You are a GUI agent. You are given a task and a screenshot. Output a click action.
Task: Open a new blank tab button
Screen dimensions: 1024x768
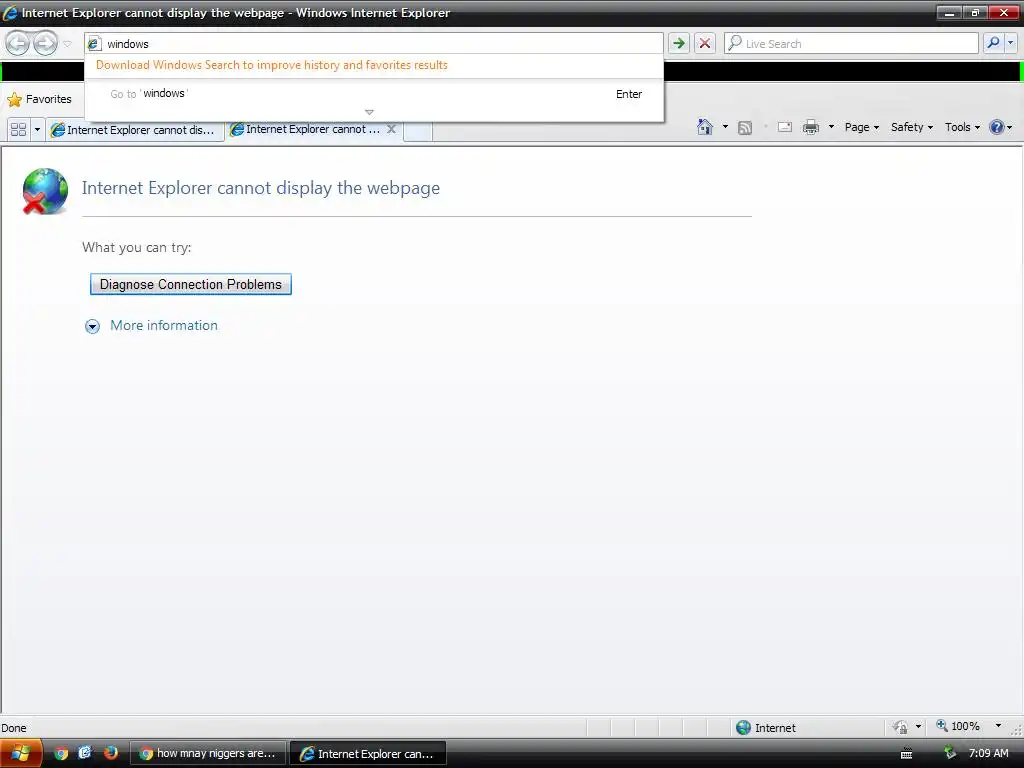pyautogui.click(x=418, y=131)
